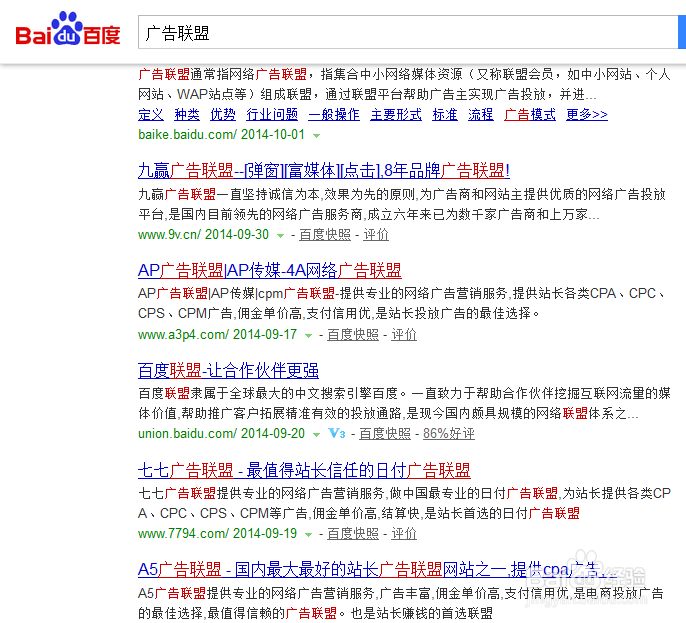Click 评价 for the www.7794.com result

click(x=404, y=533)
